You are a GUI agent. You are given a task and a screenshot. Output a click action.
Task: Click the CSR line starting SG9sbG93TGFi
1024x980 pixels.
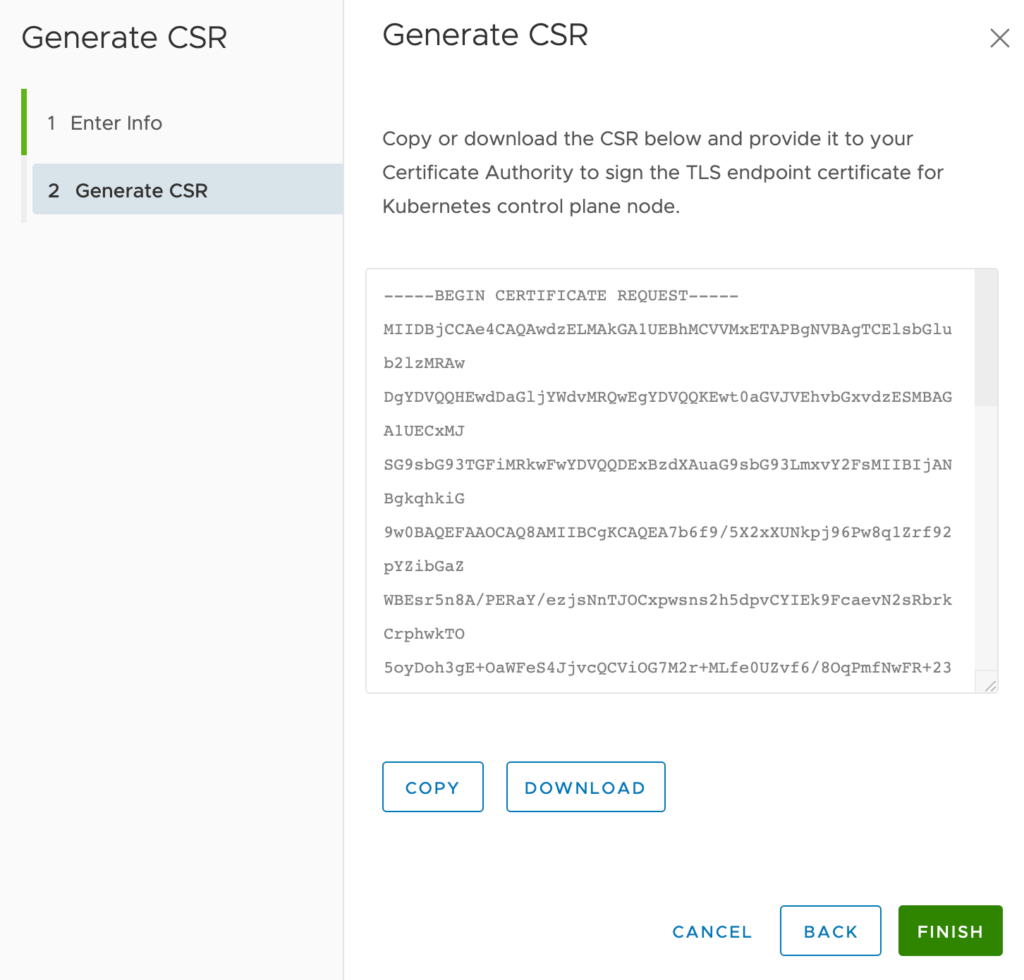tap(667, 464)
